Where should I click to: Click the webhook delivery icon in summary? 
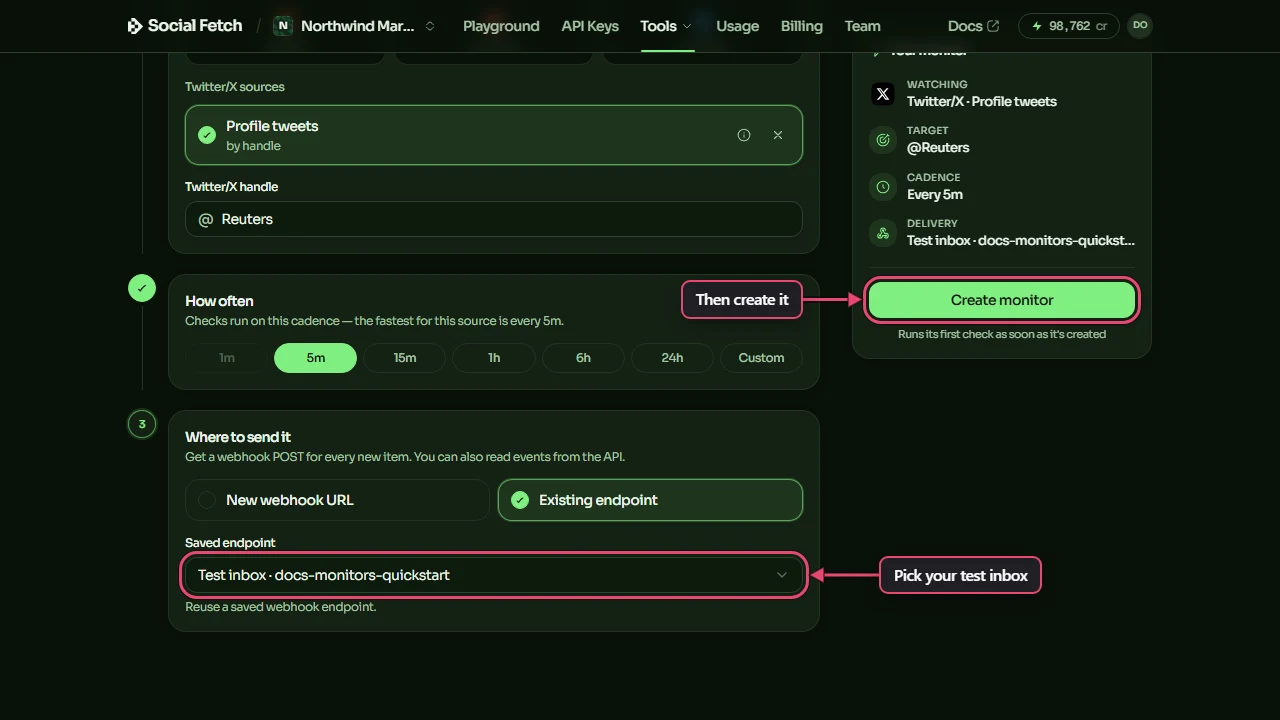[x=882, y=233]
